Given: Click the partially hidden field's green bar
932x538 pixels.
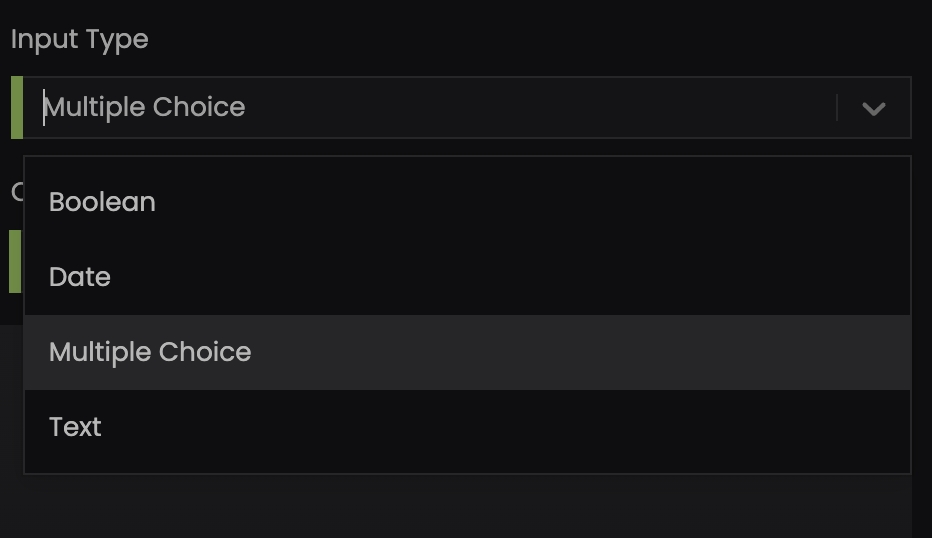Looking at the screenshot, I should (14, 261).
